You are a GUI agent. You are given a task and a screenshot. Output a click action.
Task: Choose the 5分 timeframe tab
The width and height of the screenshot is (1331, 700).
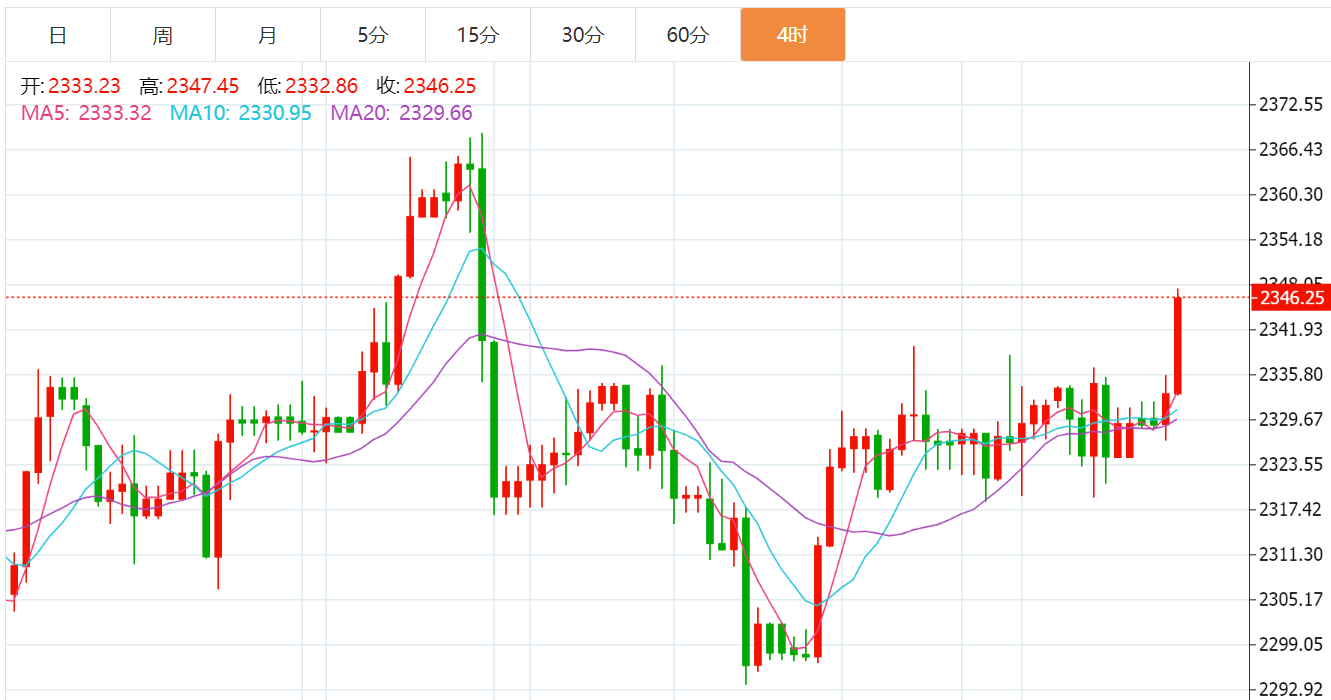(373, 35)
